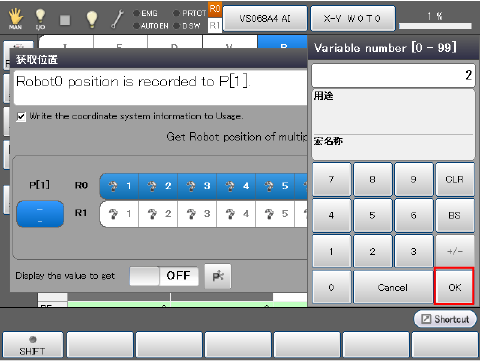Click the gray stop square icon
The image size is (480, 361).
(x=65, y=20)
